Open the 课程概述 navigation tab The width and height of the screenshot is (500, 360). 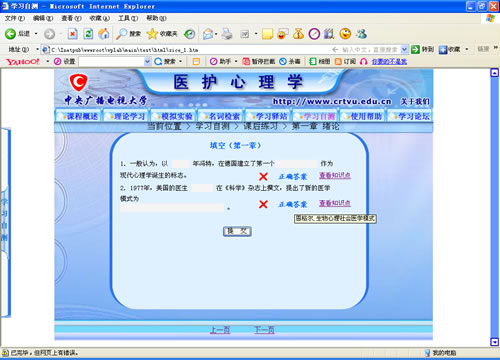pyautogui.click(x=78, y=116)
